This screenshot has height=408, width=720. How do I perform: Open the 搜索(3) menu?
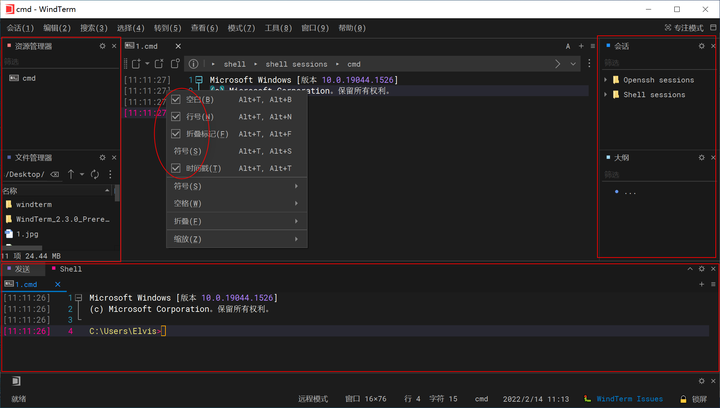(x=94, y=28)
